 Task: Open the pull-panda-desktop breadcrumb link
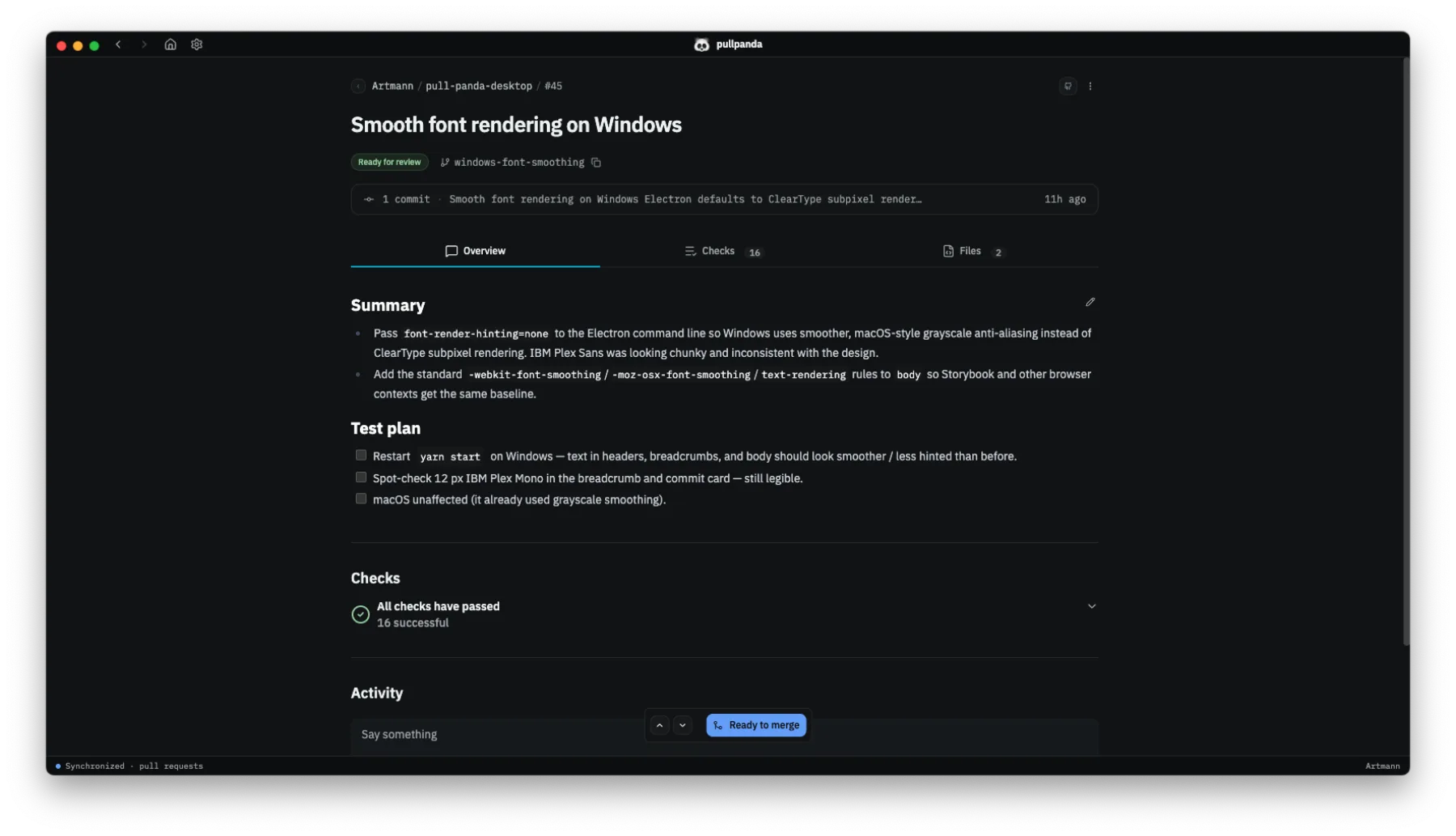[x=479, y=86]
